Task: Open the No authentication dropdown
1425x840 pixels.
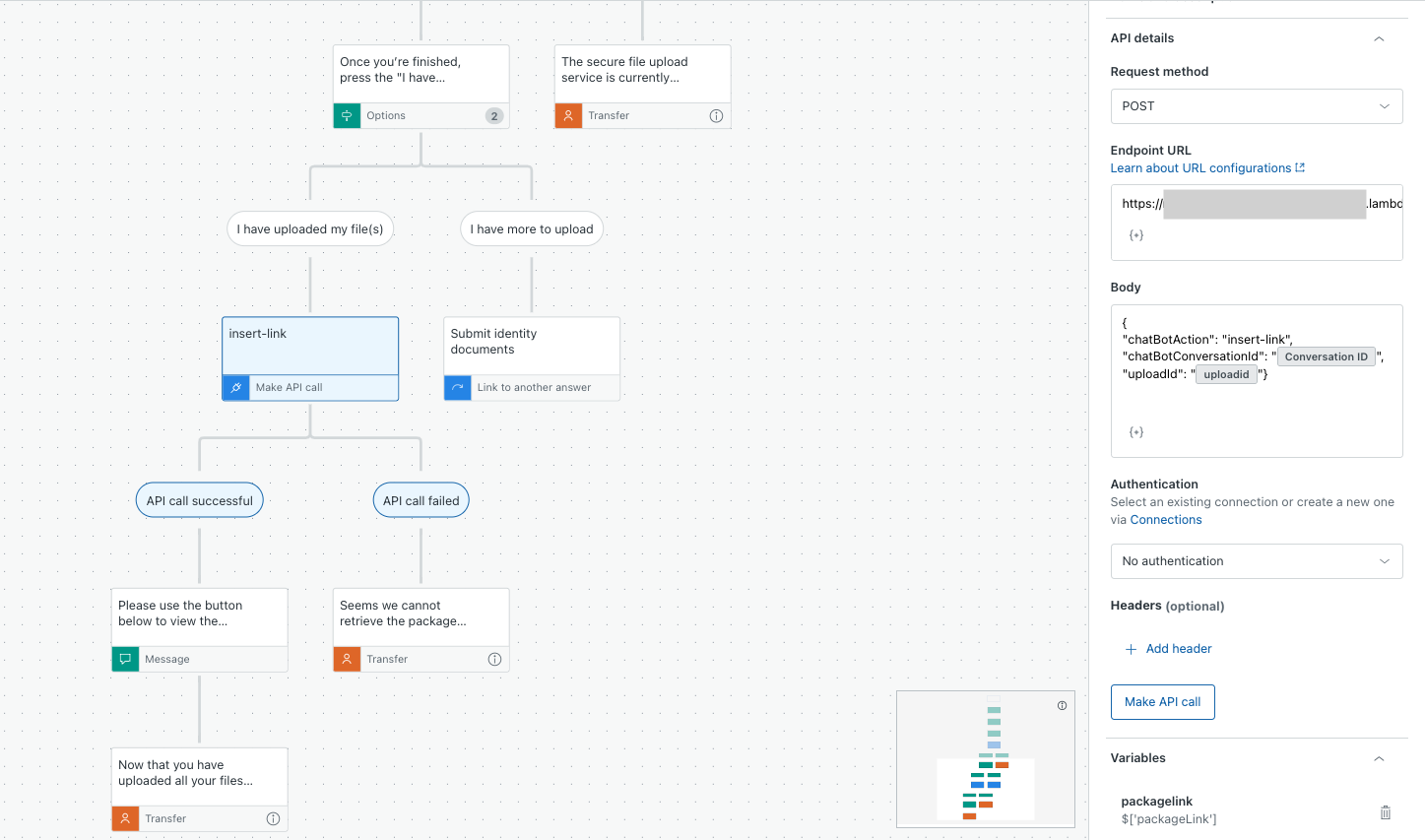Action: (1256, 561)
